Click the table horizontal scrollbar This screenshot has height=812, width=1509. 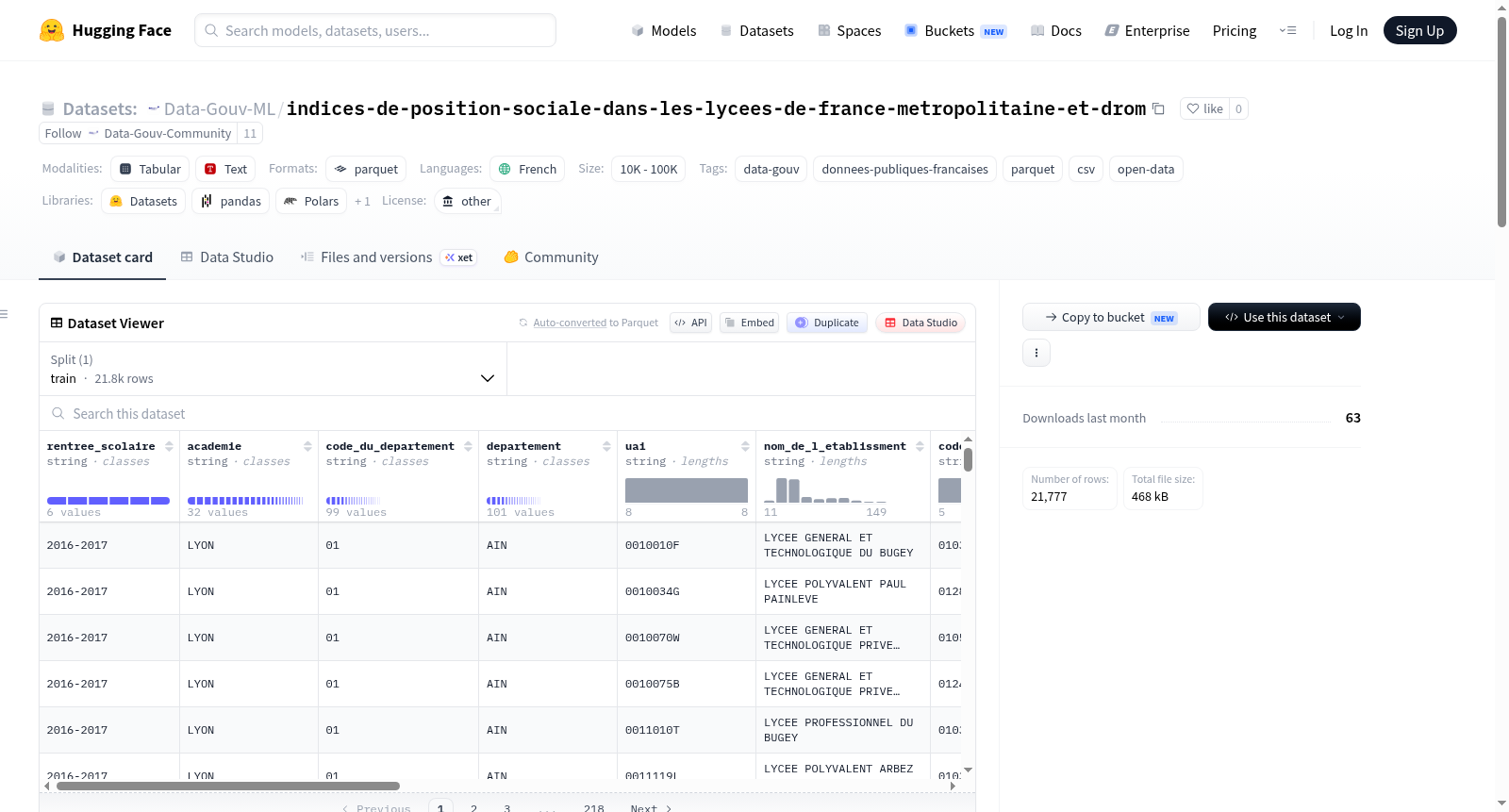(x=228, y=786)
